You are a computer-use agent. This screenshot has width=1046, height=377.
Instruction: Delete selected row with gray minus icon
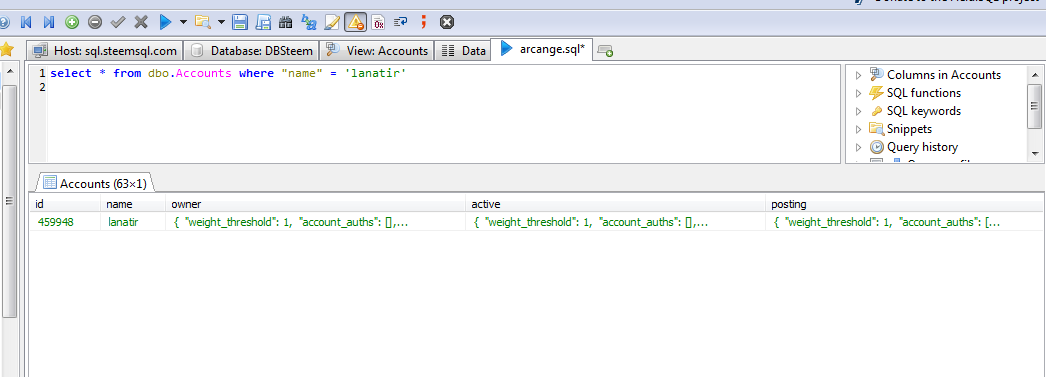point(95,22)
